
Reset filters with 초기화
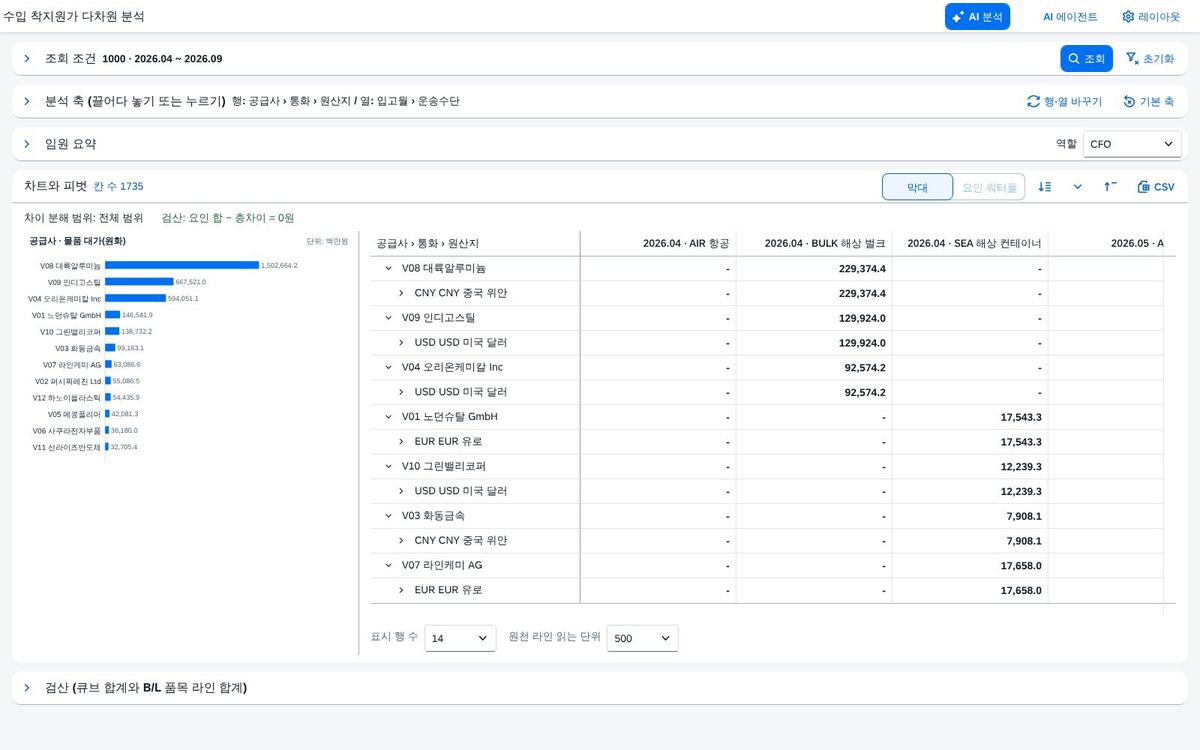1150,59
